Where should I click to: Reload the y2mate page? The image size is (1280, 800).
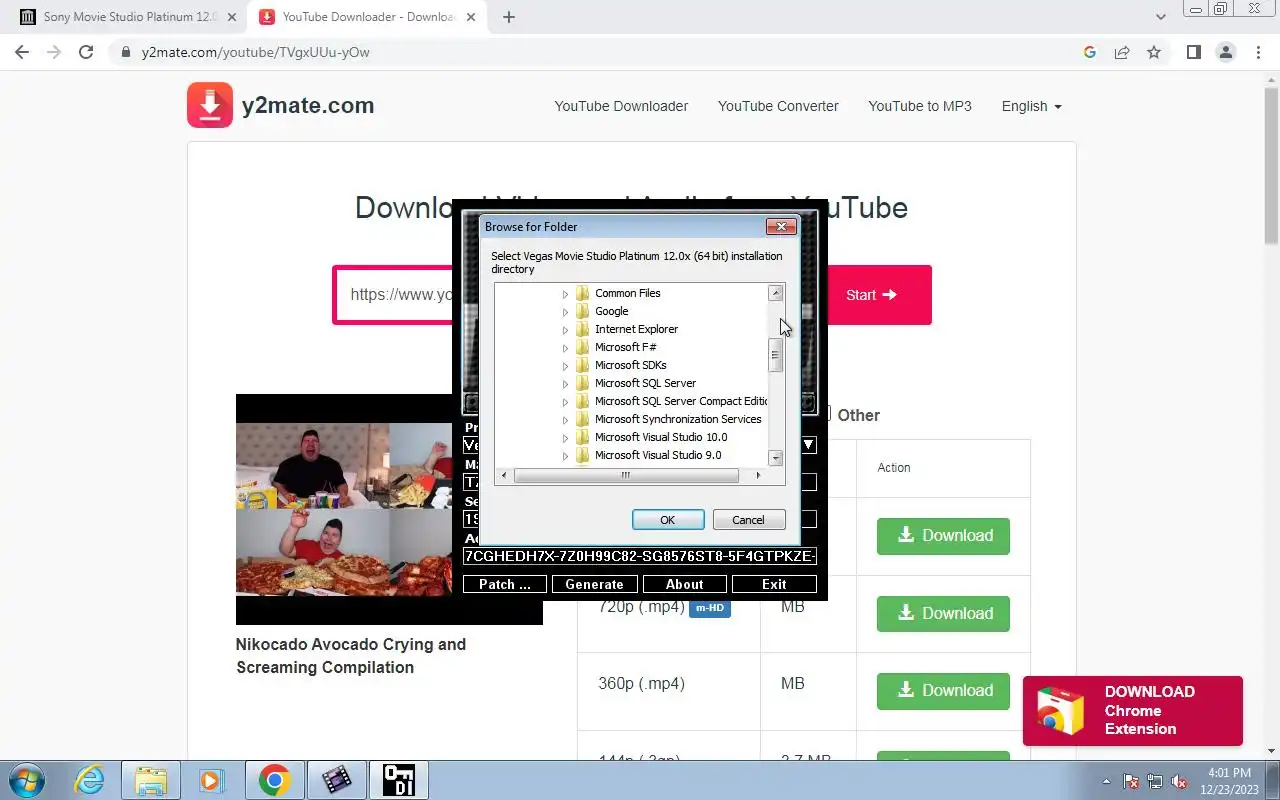point(86,52)
